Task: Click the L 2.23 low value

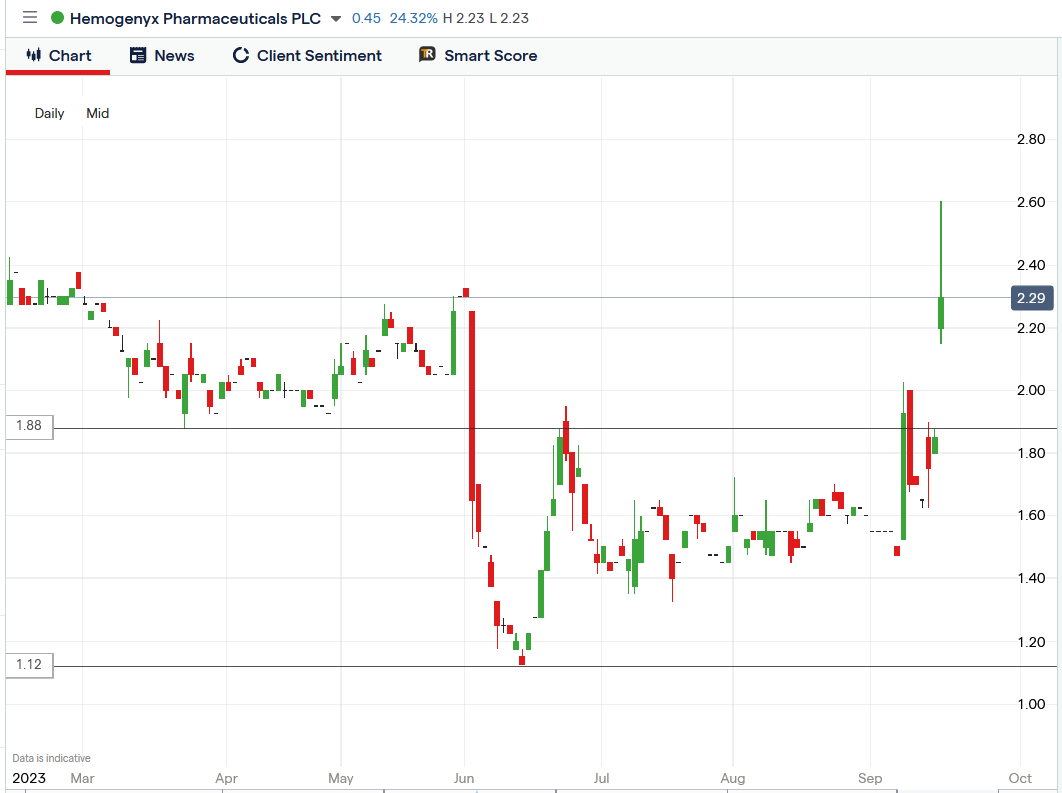Action: click(509, 18)
